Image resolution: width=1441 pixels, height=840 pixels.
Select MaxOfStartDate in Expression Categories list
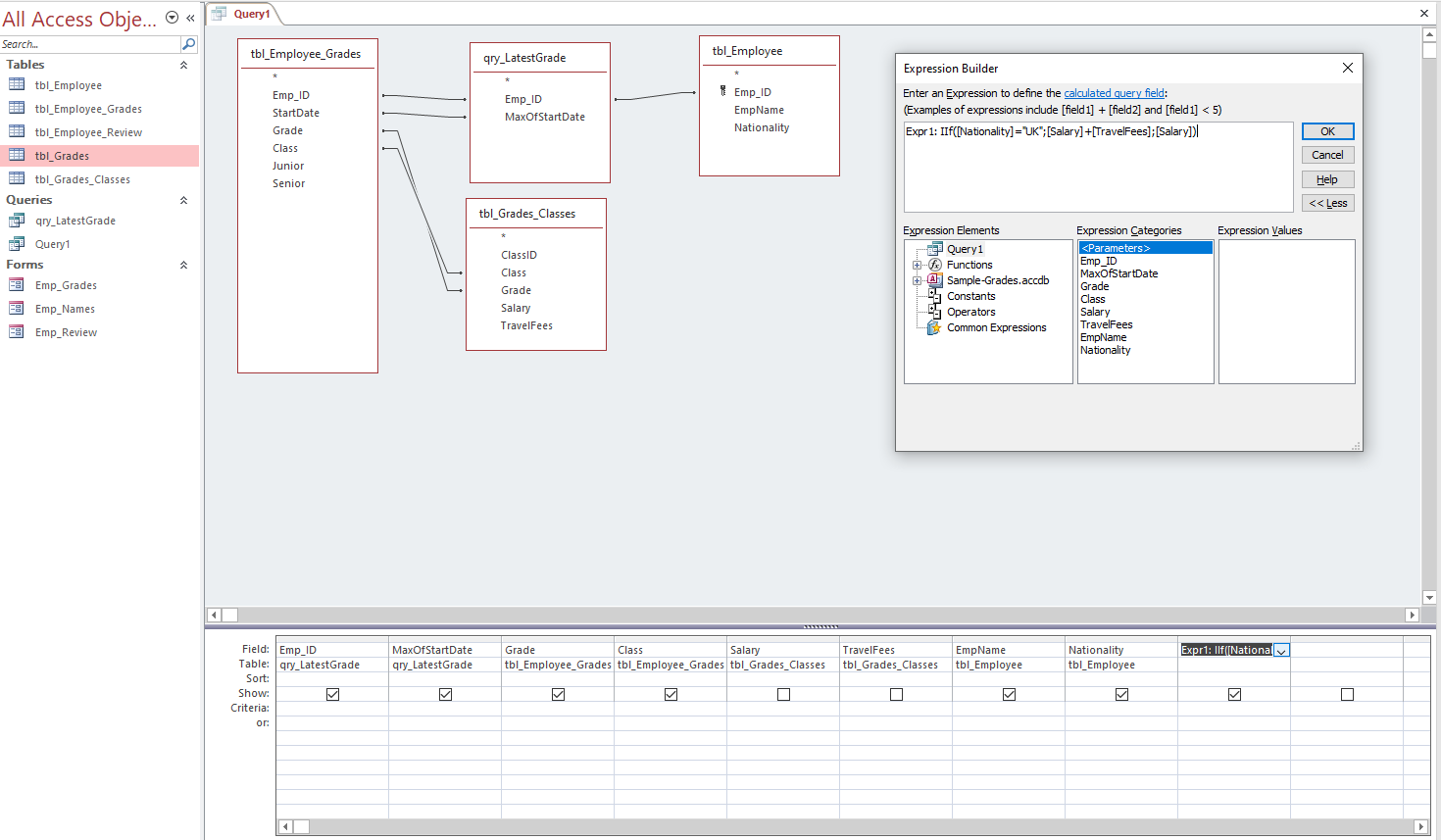tap(1118, 273)
